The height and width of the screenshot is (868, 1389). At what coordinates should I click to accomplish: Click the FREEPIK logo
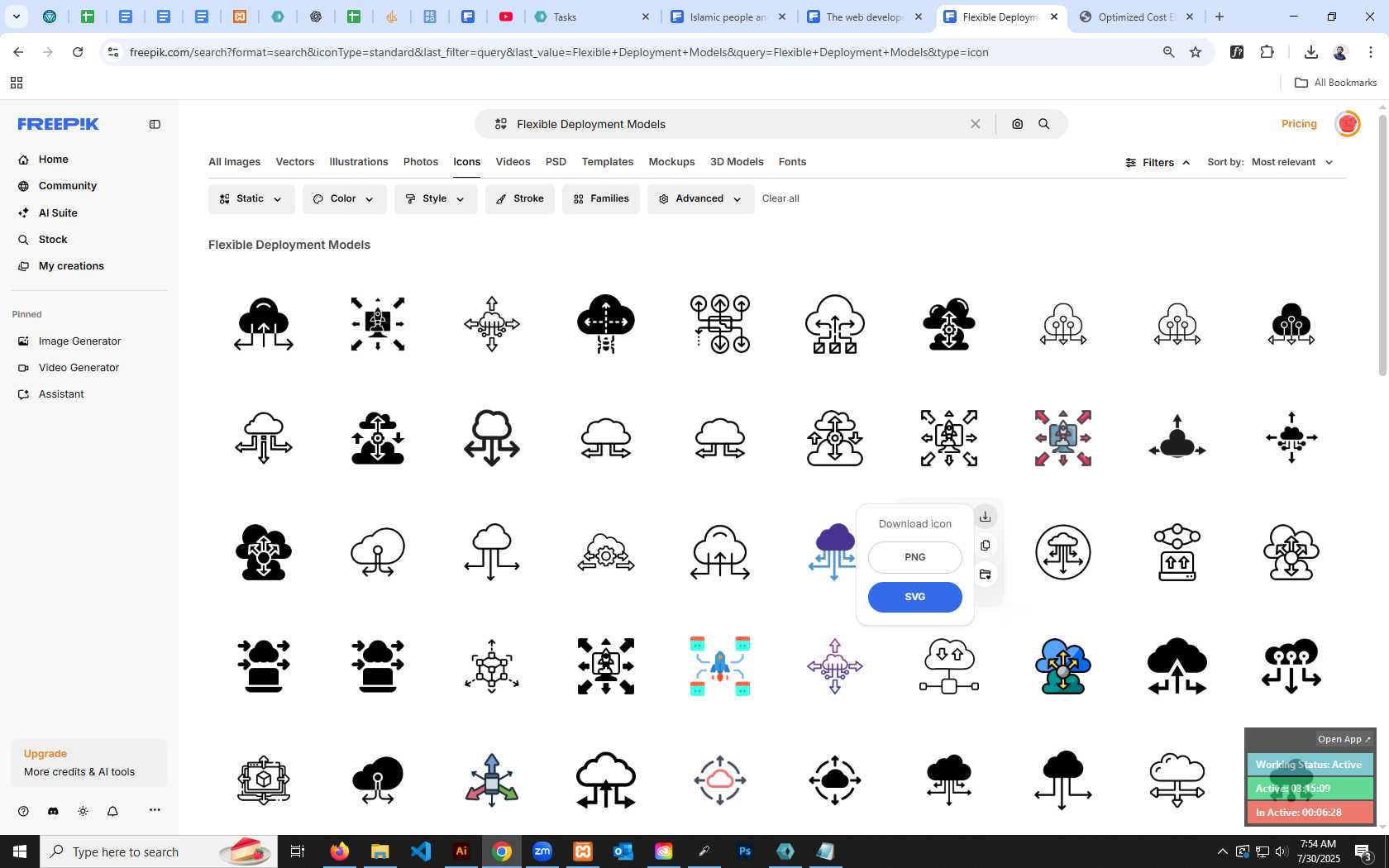click(x=59, y=124)
